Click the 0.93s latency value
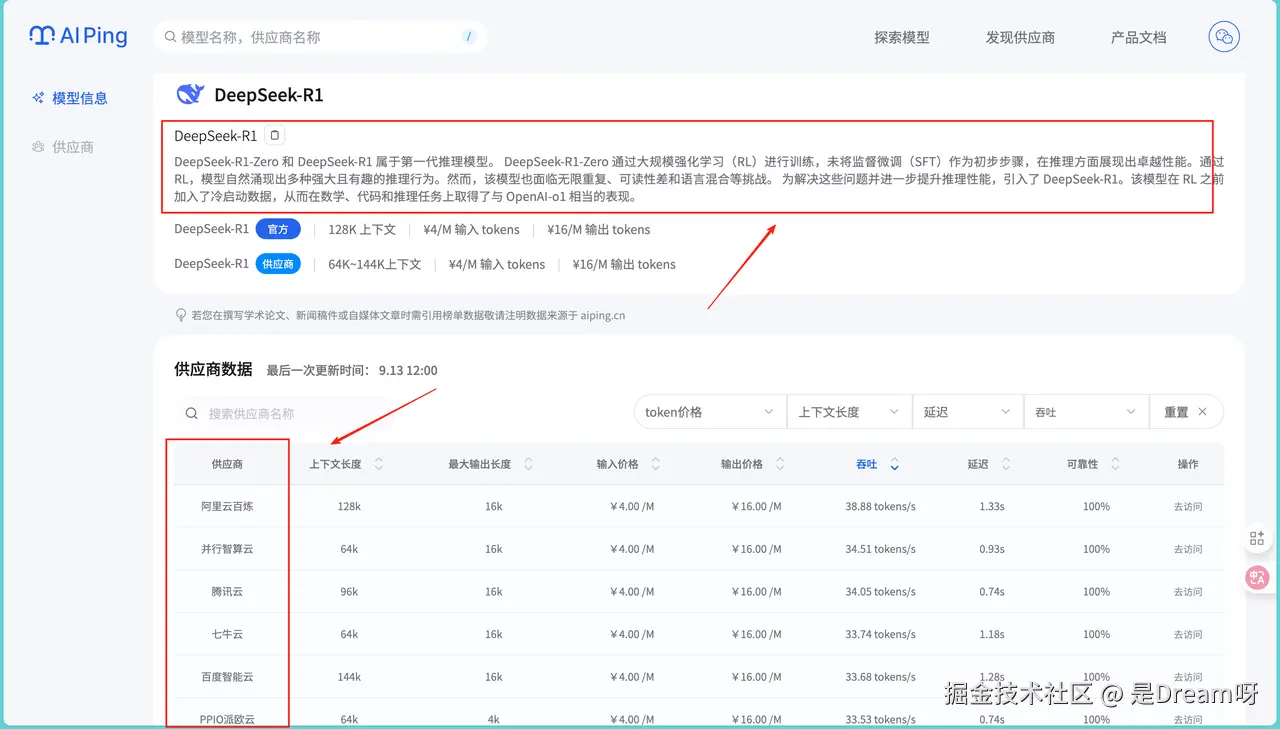Image resolution: width=1280 pixels, height=729 pixels. 992,549
